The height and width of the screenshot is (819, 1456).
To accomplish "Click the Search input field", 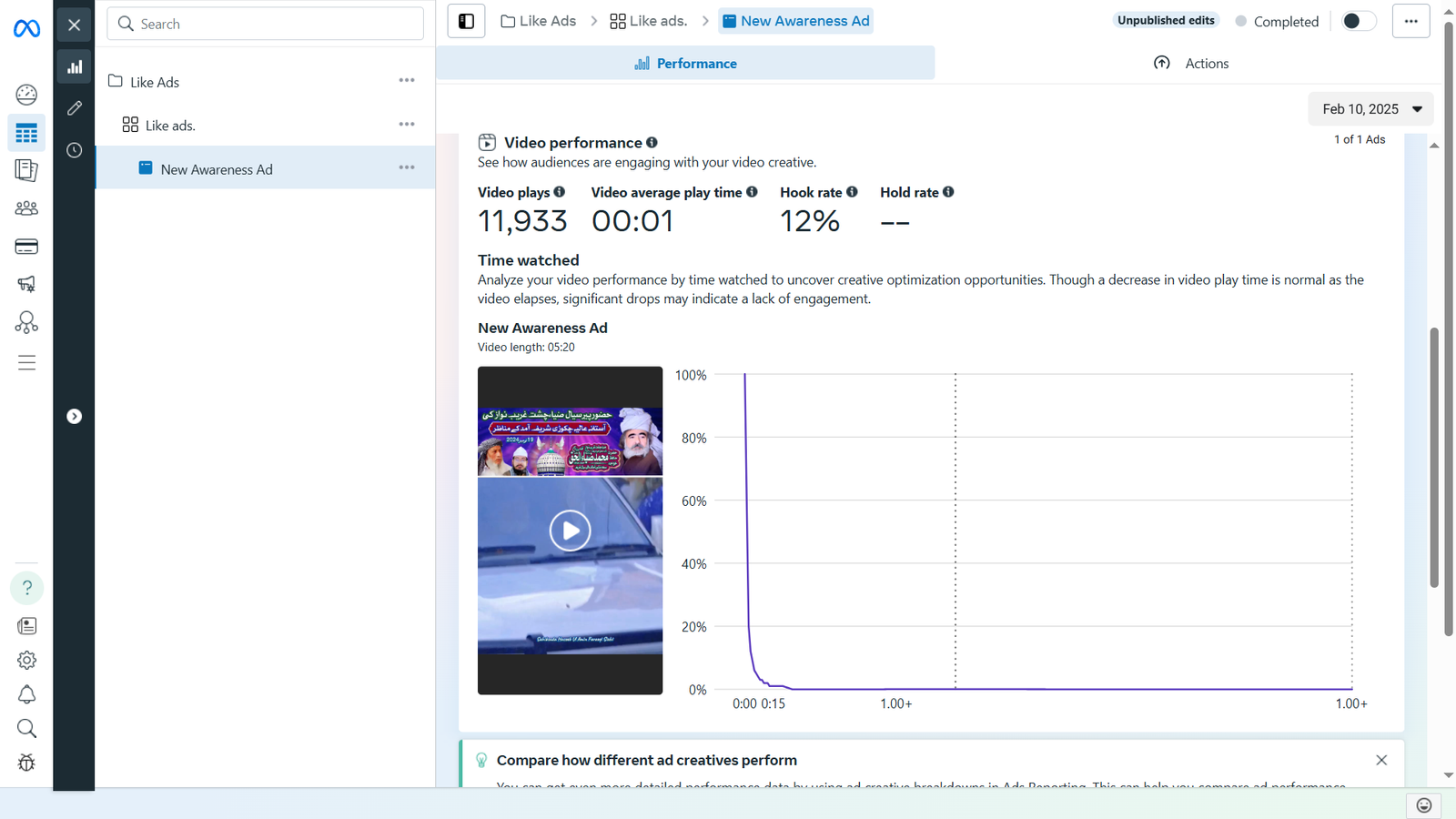I will (266, 24).
